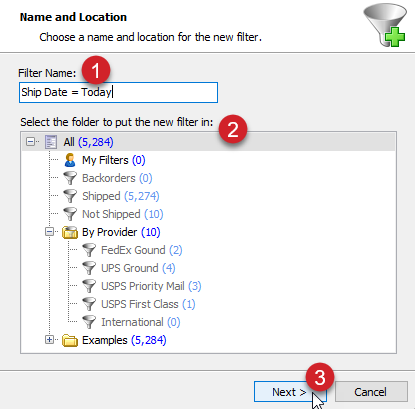Click the USPS Priority Mail funnel icon

89,286
